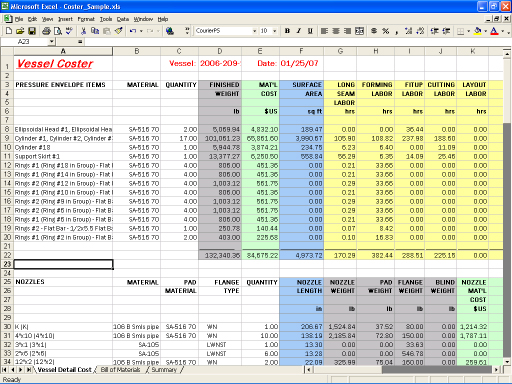Open the Data menu

pos(123,19)
